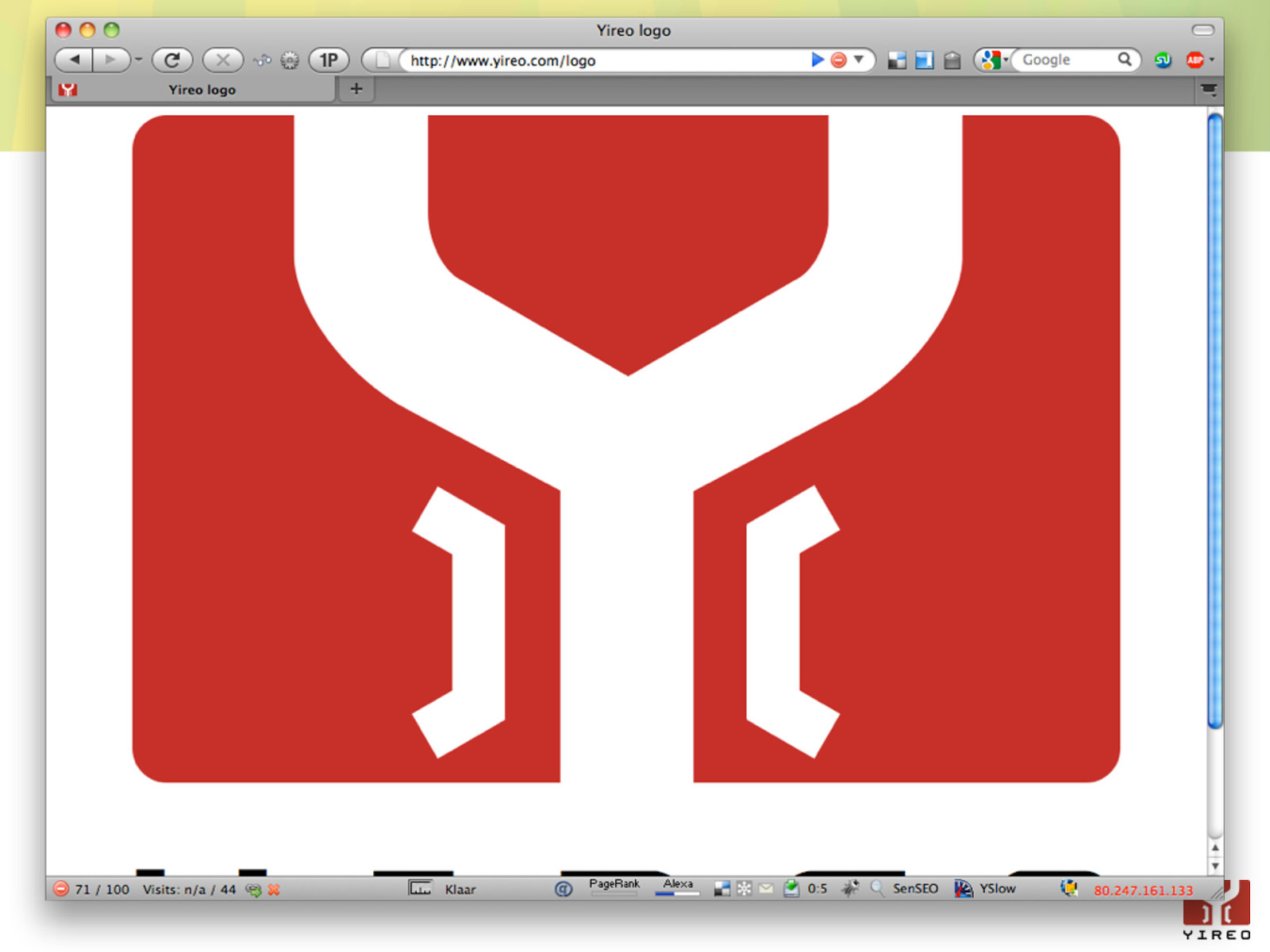Click the flag/shield icon before IP address

tap(1069, 889)
